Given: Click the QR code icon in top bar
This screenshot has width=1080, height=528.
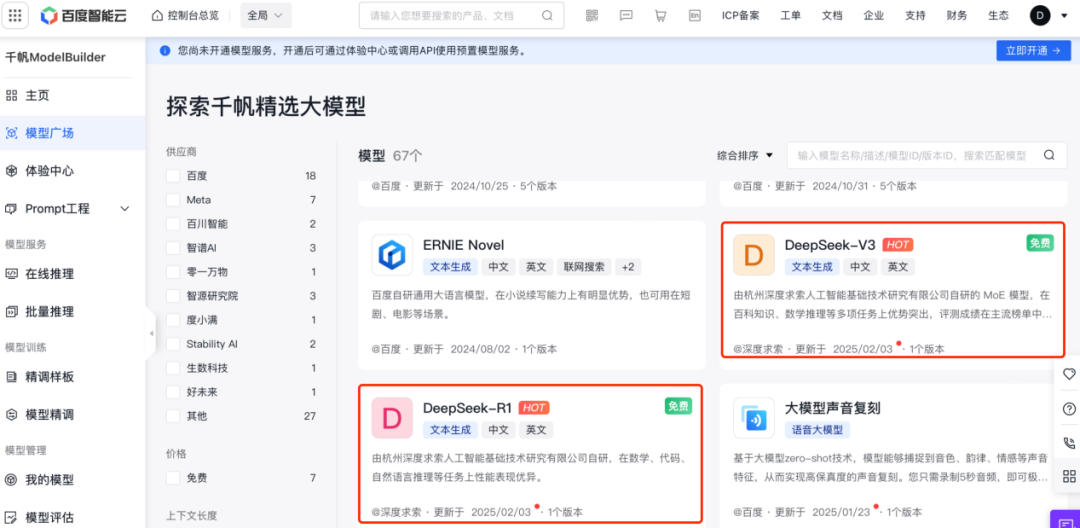Looking at the screenshot, I should [x=591, y=16].
